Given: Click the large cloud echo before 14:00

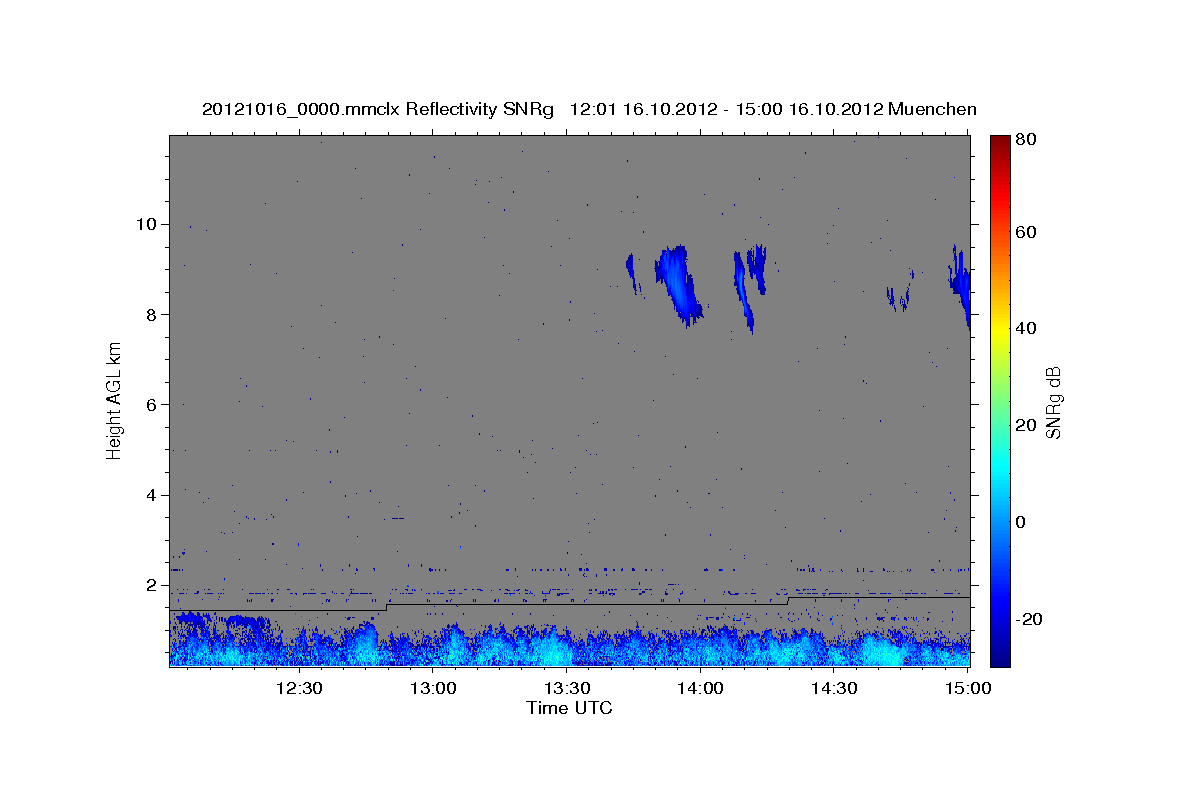Looking at the screenshot, I should (678, 285).
